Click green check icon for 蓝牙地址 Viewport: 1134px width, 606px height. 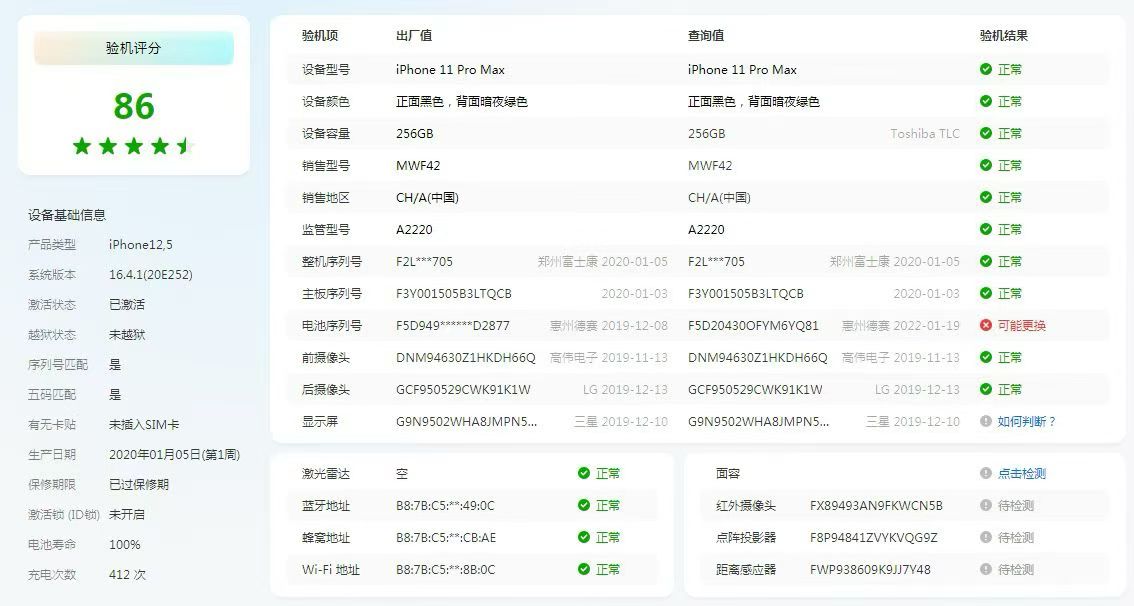584,506
